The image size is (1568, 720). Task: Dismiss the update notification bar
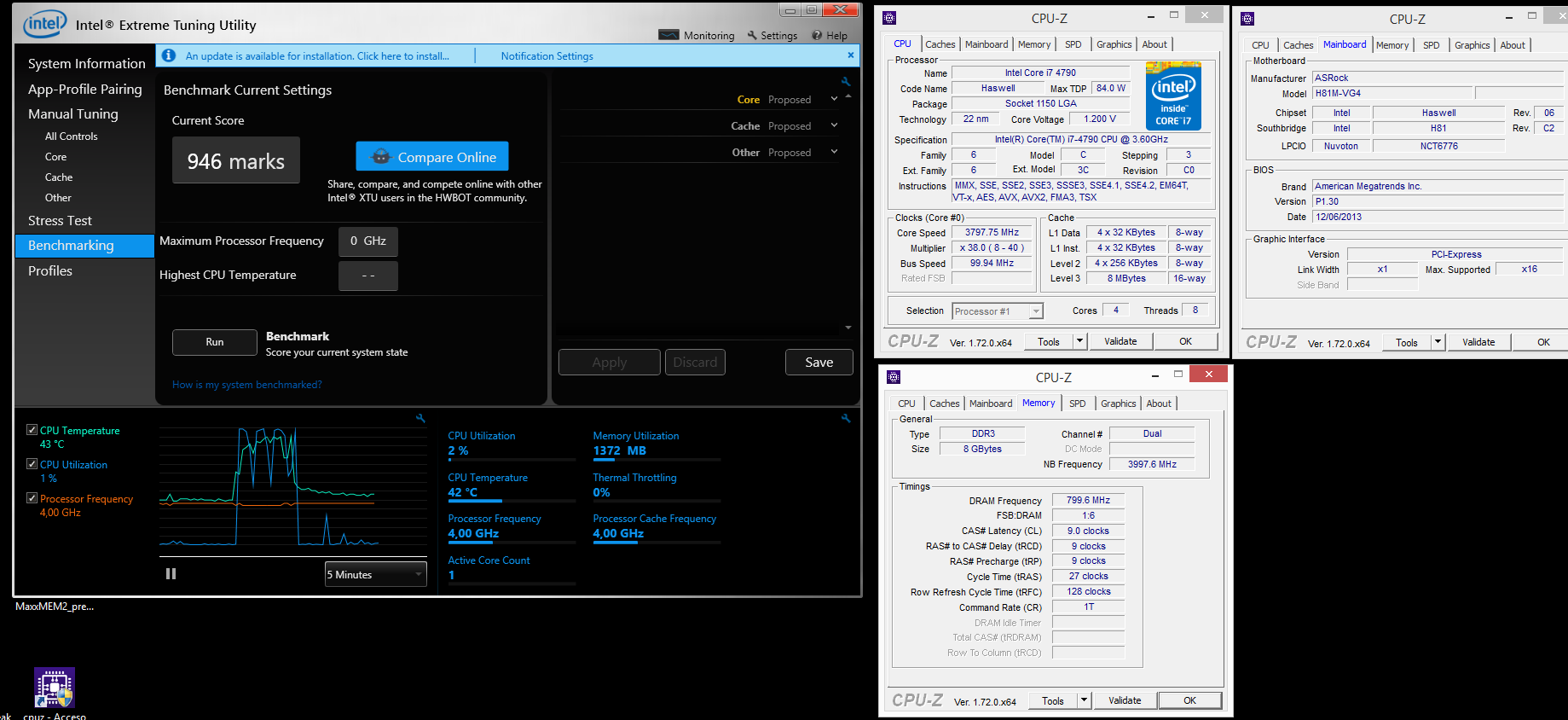pyautogui.click(x=850, y=55)
